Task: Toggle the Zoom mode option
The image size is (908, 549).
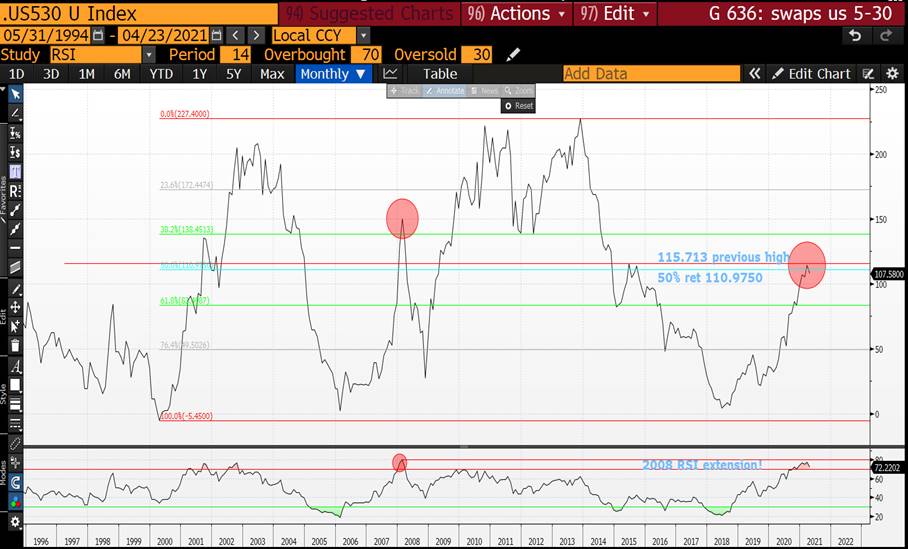Action: click(x=518, y=91)
